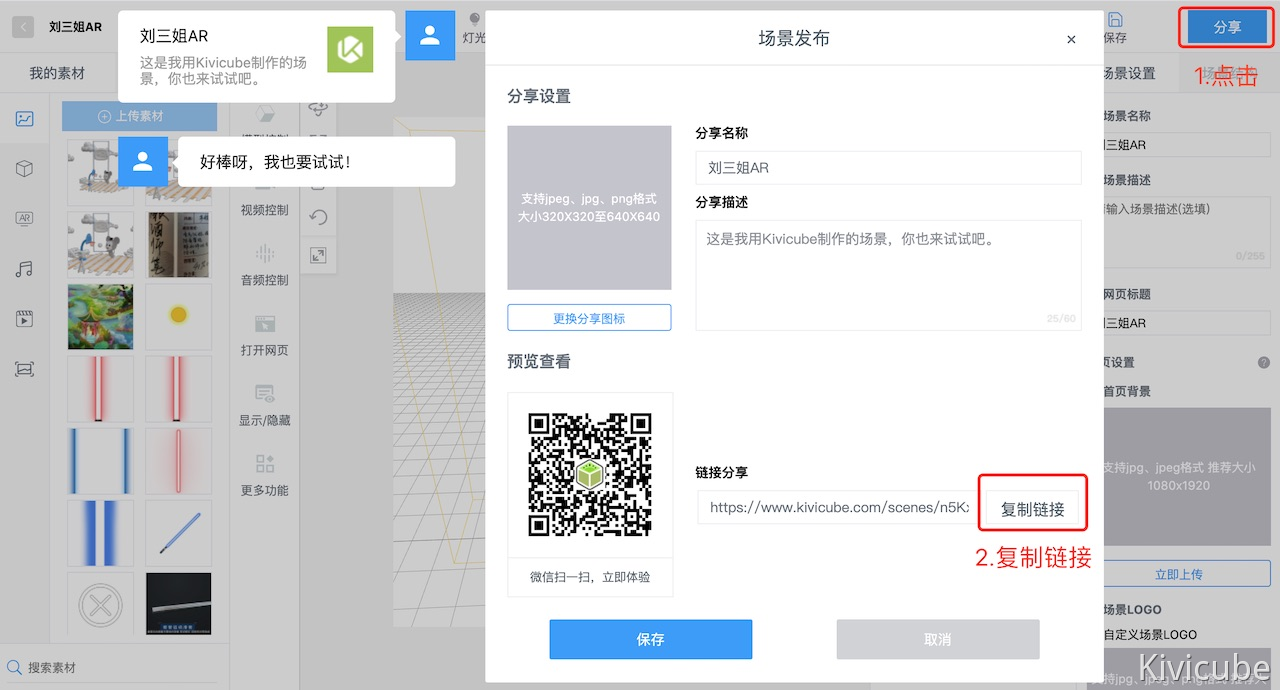The width and height of the screenshot is (1280, 690).
Task: Select the scan-frame icon in the sidebar
Action: tap(25, 369)
